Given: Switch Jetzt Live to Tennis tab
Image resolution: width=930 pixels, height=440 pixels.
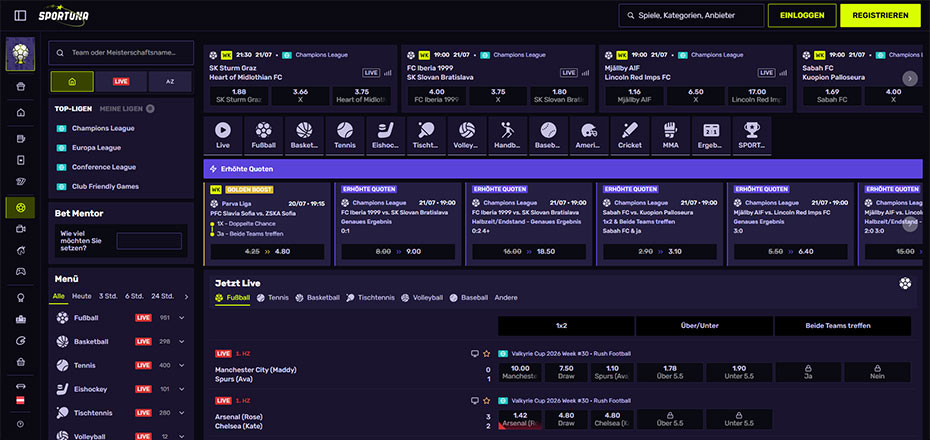Looking at the screenshot, I should (272, 298).
